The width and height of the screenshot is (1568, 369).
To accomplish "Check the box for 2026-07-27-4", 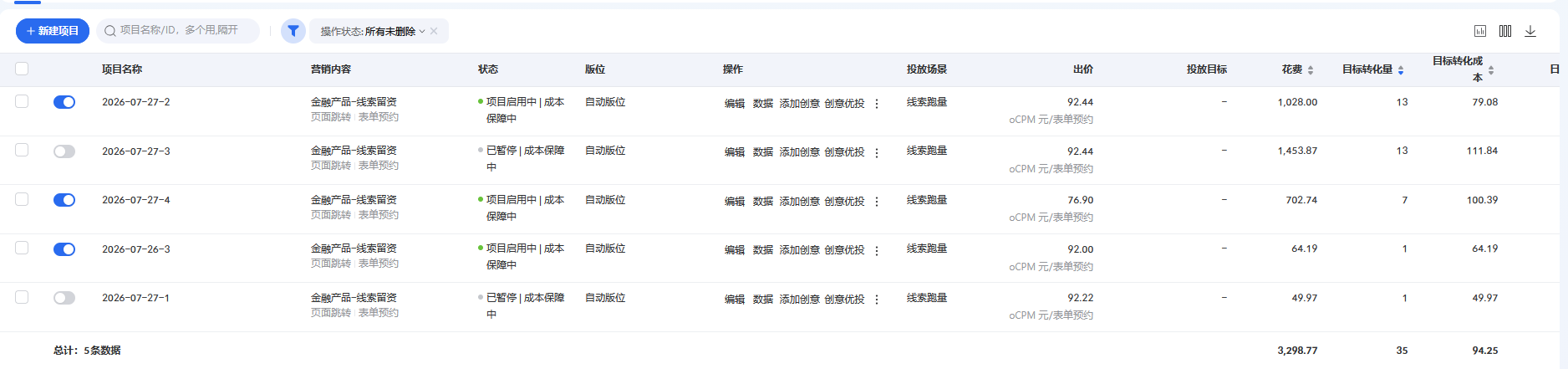I will (22, 199).
